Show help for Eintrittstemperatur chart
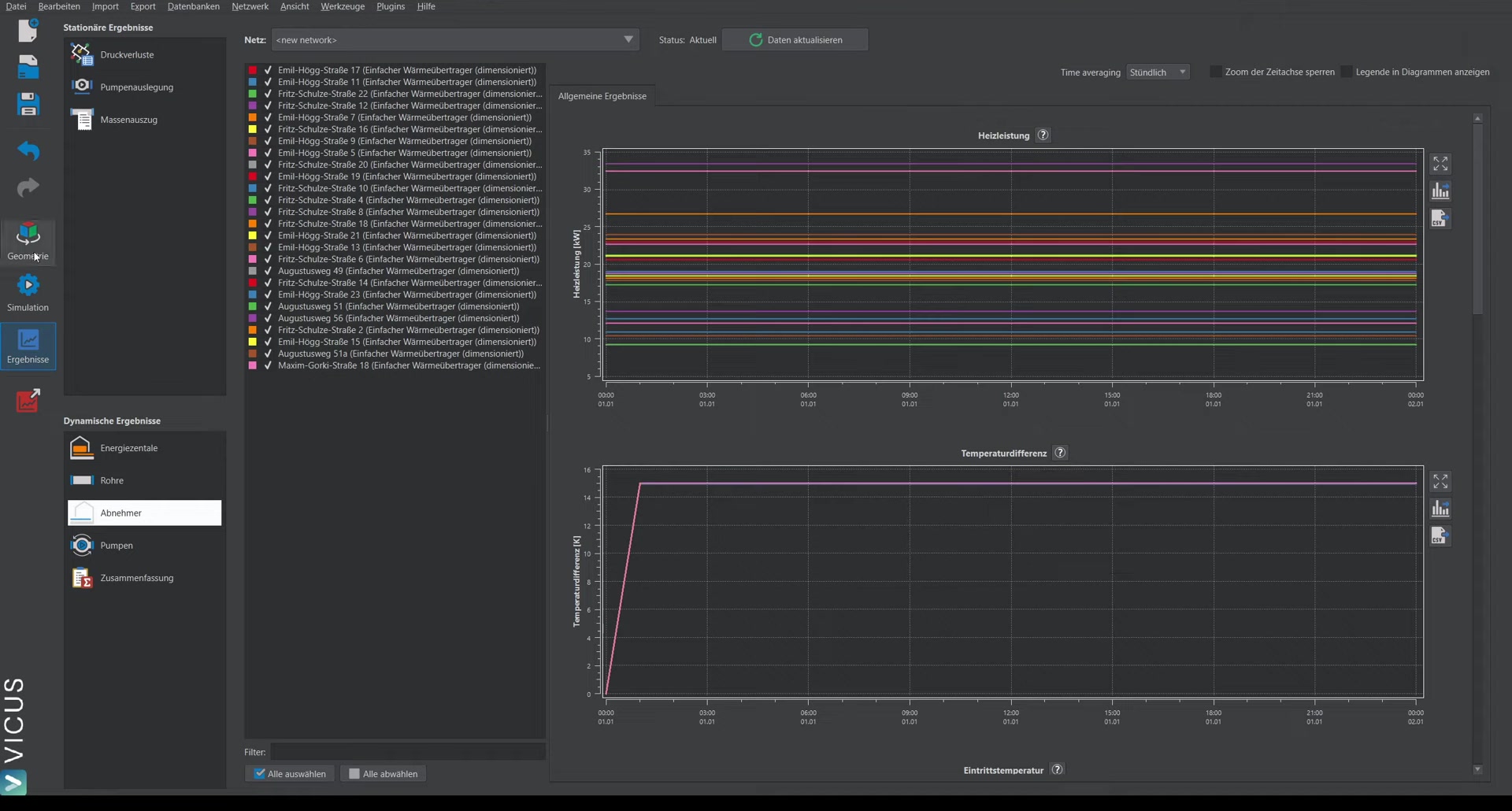This screenshot has width=1512, height=811. point(1058,769)
